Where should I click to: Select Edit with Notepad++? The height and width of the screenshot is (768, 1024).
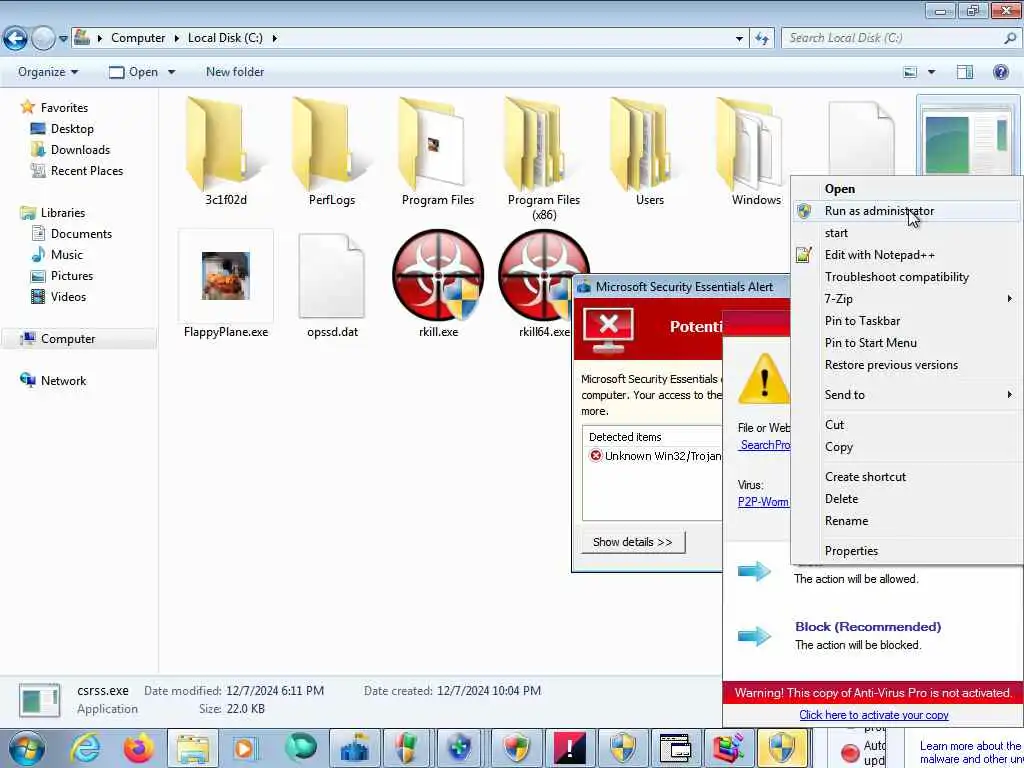pyautogui.click(x=906, y=255)
